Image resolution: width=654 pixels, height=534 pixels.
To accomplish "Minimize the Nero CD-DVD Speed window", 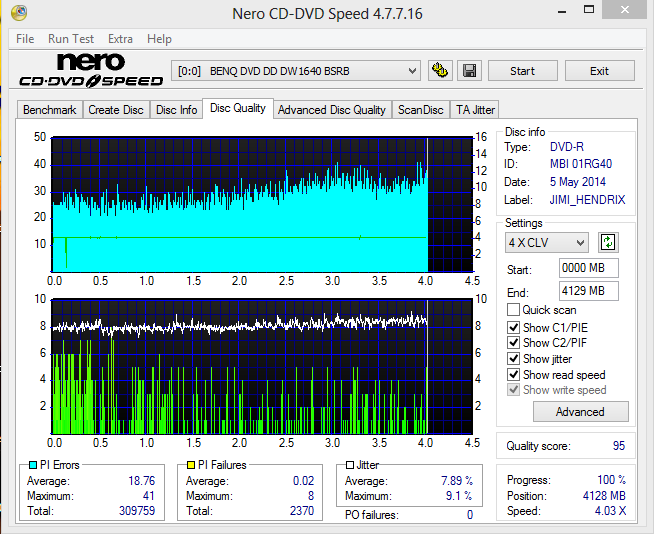I will click(x=562, y=10).
